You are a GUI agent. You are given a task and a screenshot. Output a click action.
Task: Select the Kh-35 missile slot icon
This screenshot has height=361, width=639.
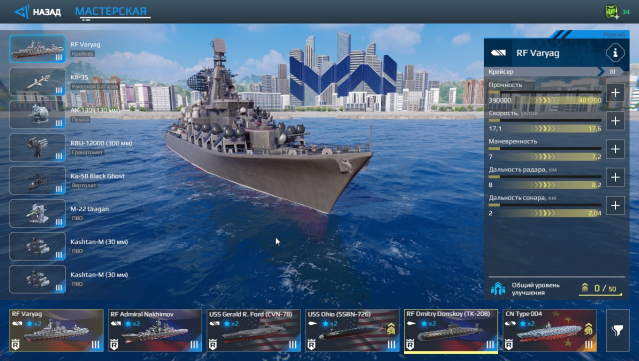pyautogui.click(x=37, y=81)
